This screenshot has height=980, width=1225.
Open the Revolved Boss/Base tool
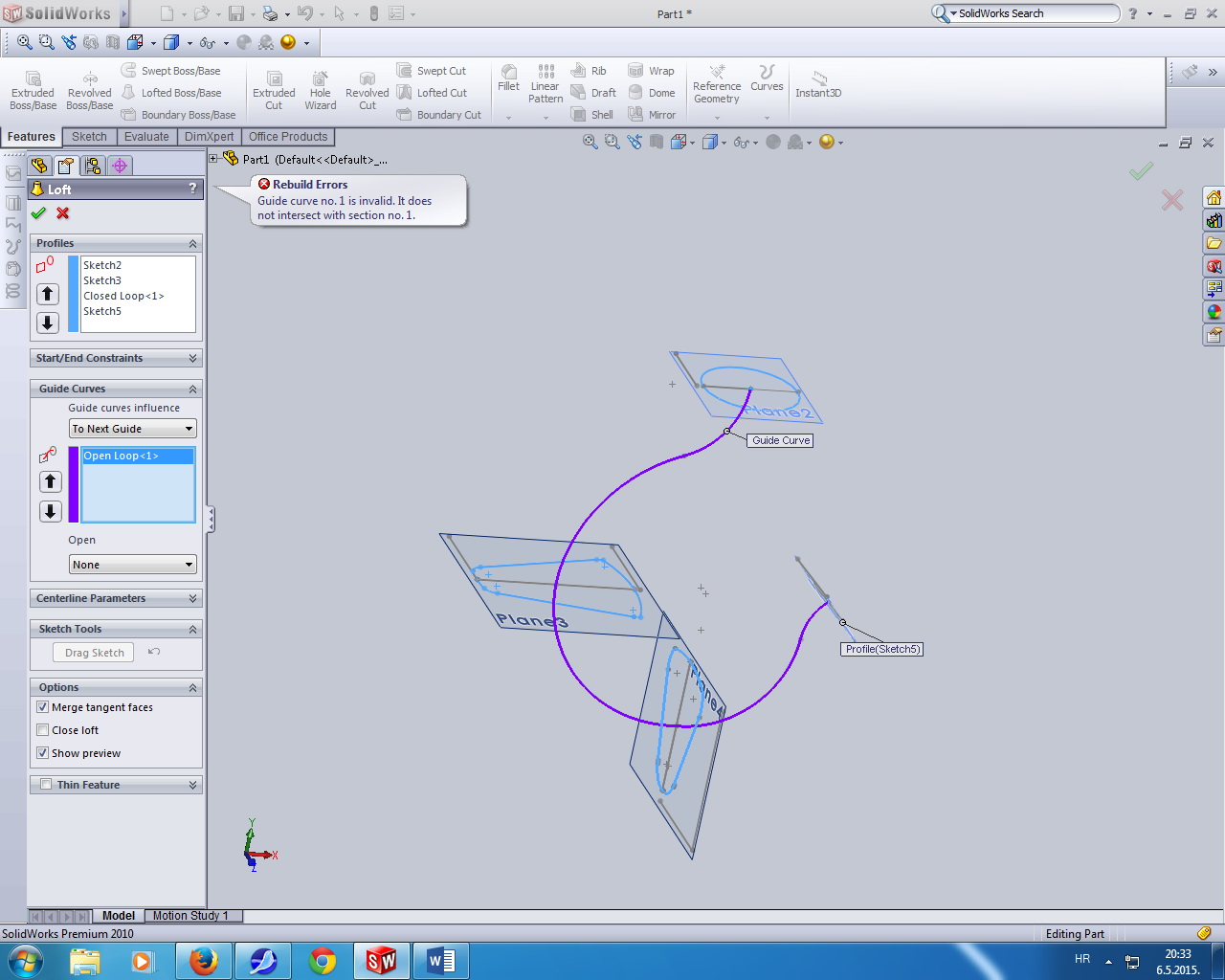(x=89, y=86)
